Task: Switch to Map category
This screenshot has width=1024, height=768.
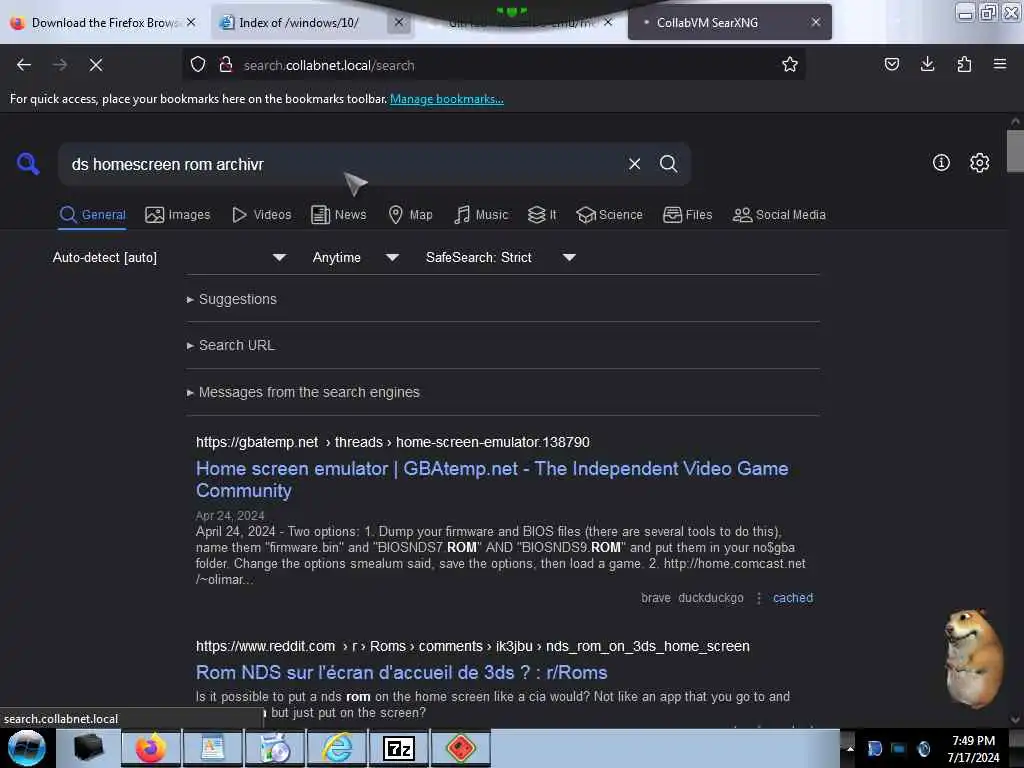Action: (411, 215)
